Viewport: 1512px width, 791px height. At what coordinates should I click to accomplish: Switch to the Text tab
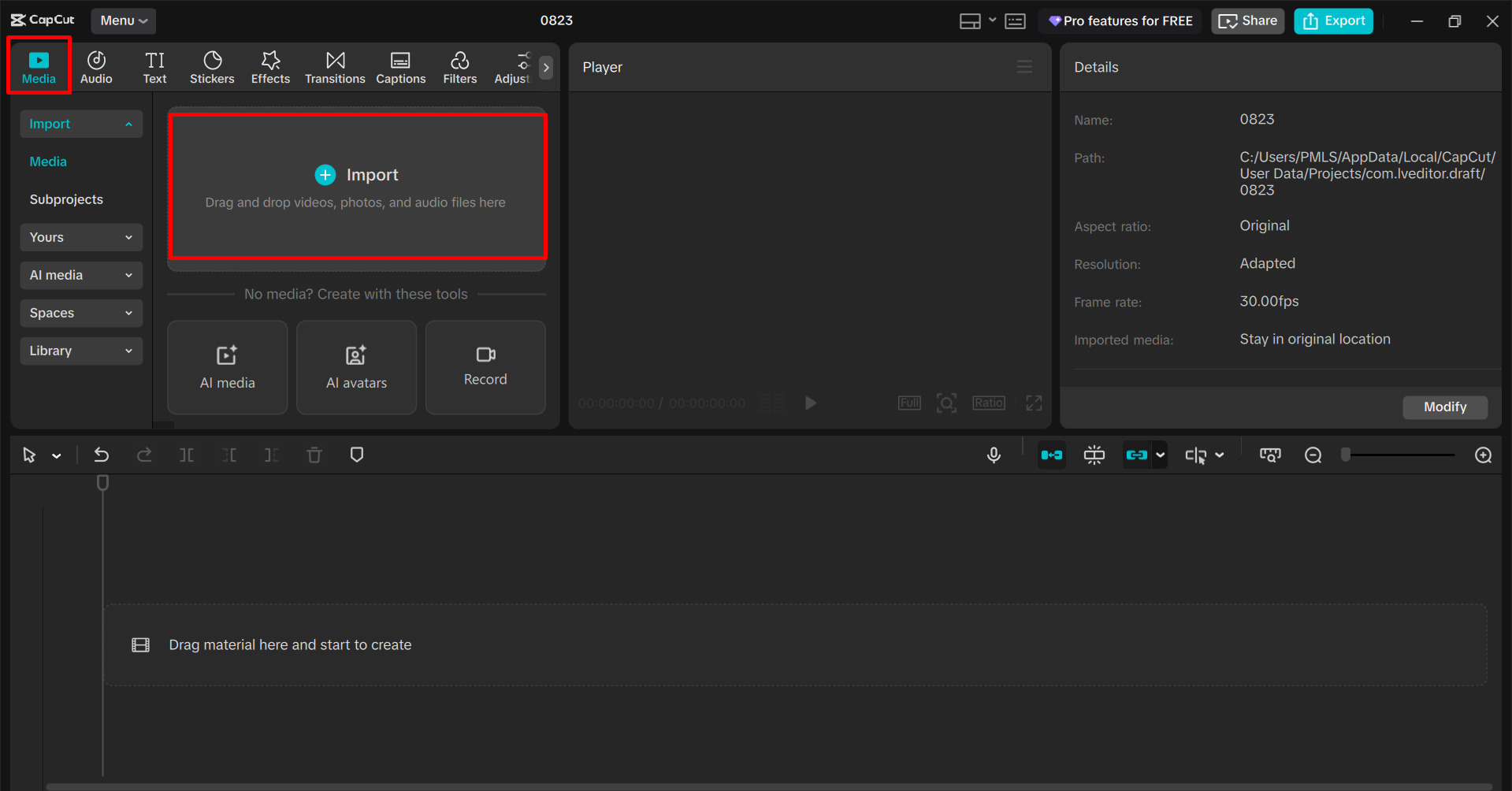click(154, 66)
